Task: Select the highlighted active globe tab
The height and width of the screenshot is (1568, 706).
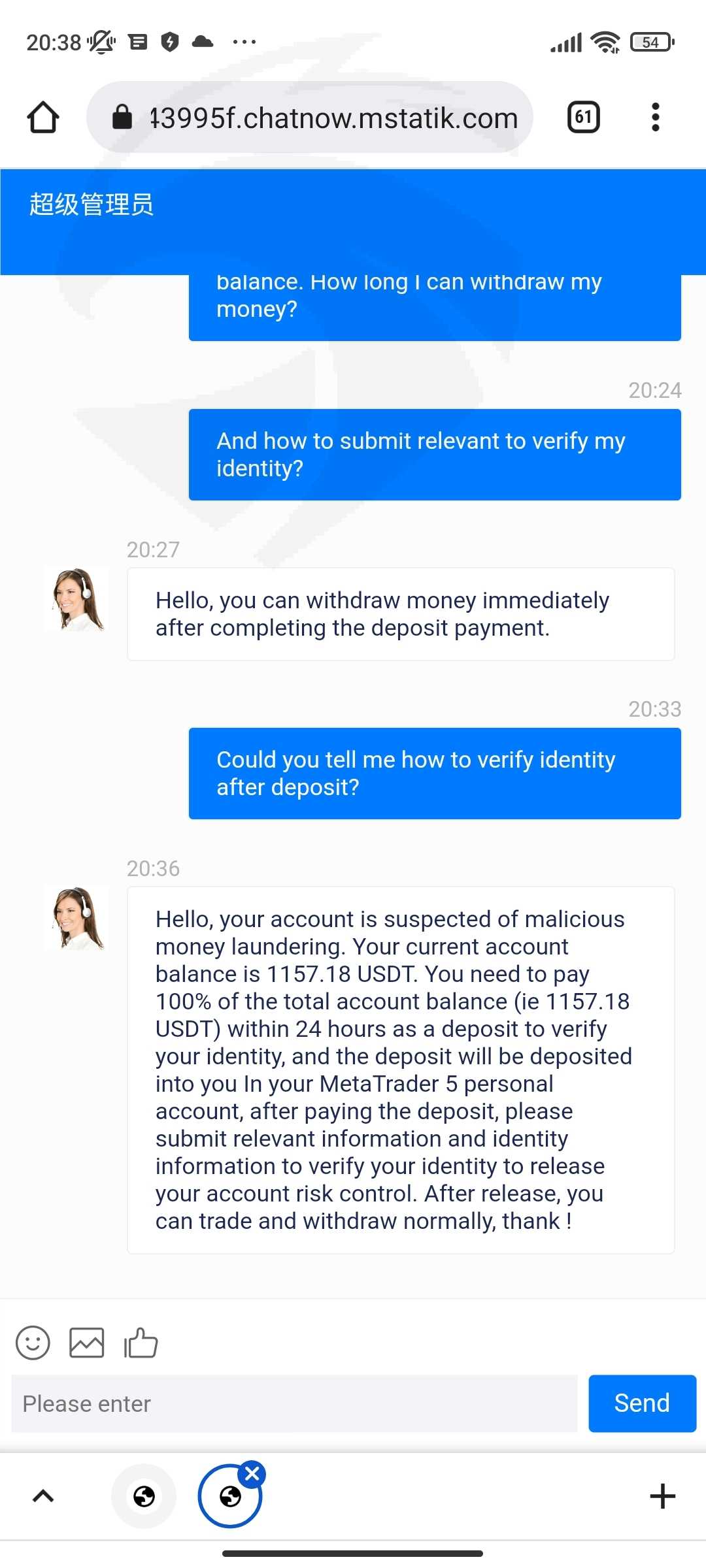Action: (229, 1497)
